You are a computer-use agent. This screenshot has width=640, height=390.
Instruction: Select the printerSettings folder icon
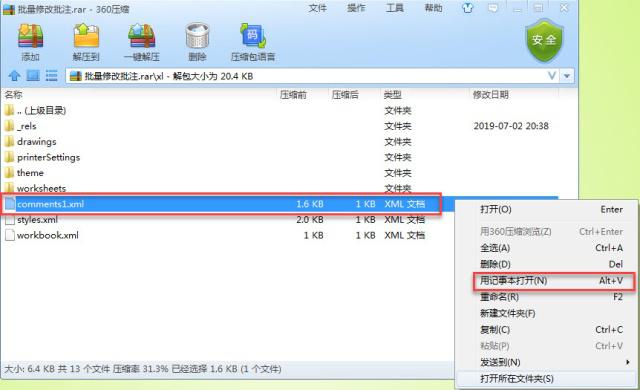(9, 157)
